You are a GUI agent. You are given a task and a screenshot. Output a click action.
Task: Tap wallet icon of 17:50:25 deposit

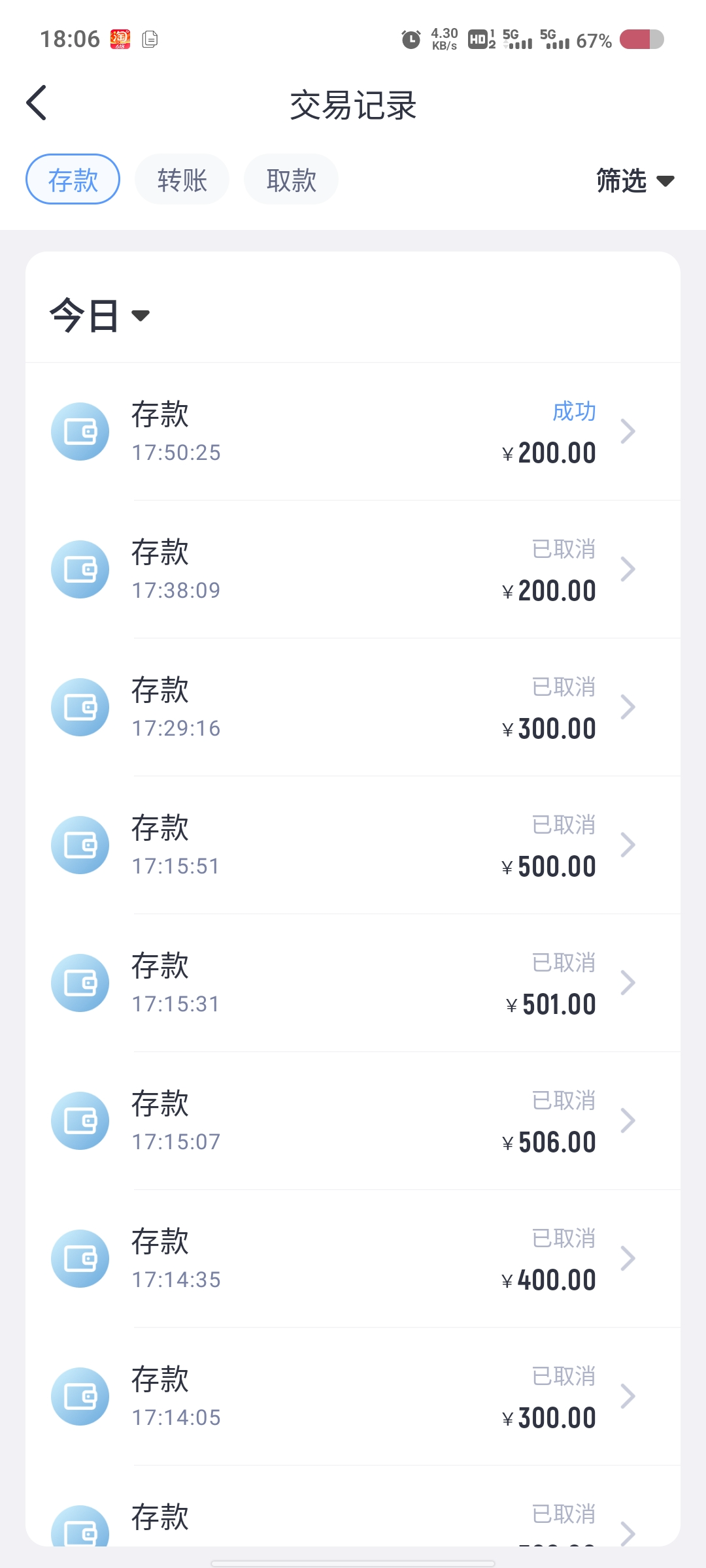(80, 432)
